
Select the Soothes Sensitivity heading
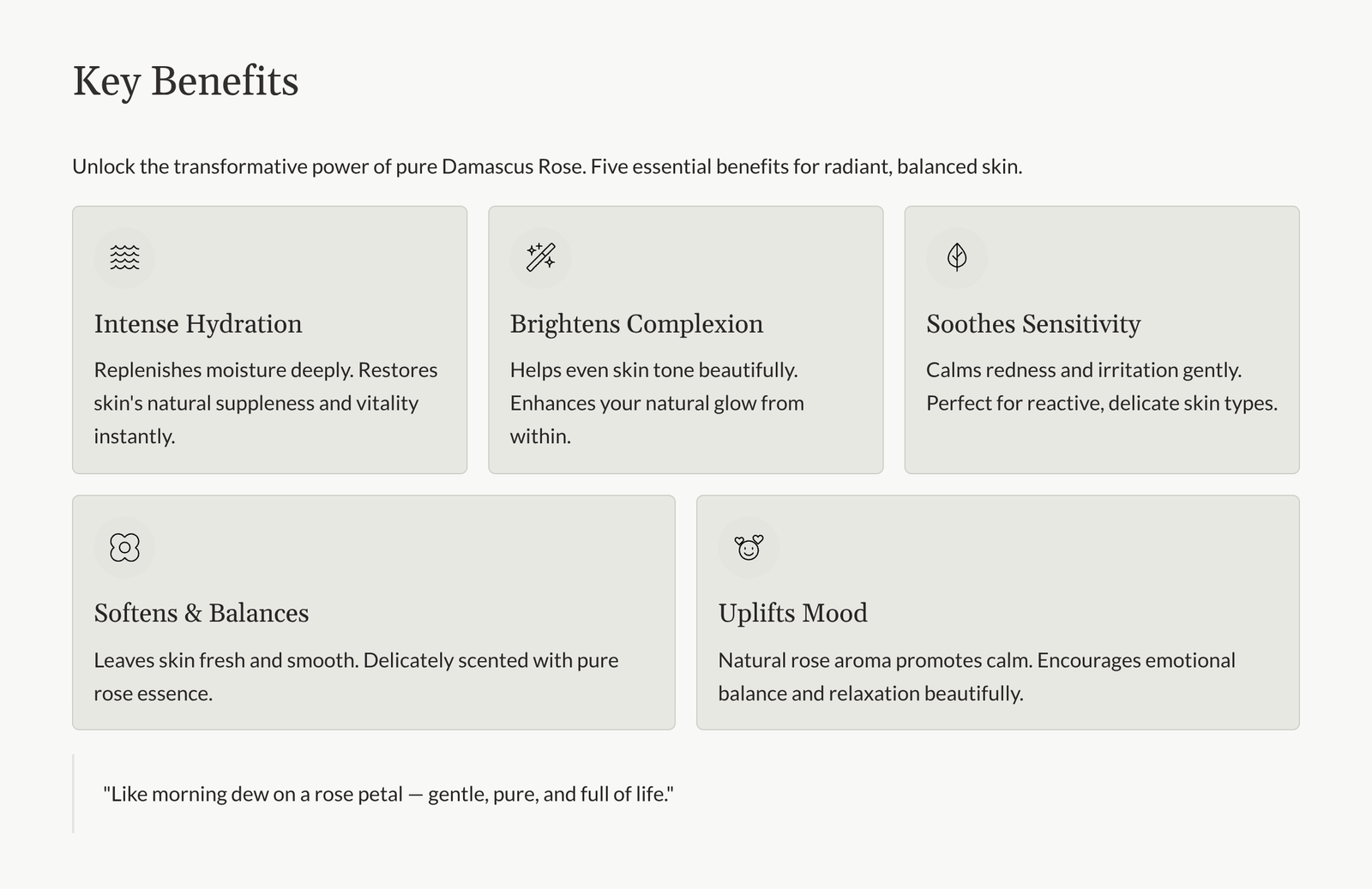tap(1033, 324)
